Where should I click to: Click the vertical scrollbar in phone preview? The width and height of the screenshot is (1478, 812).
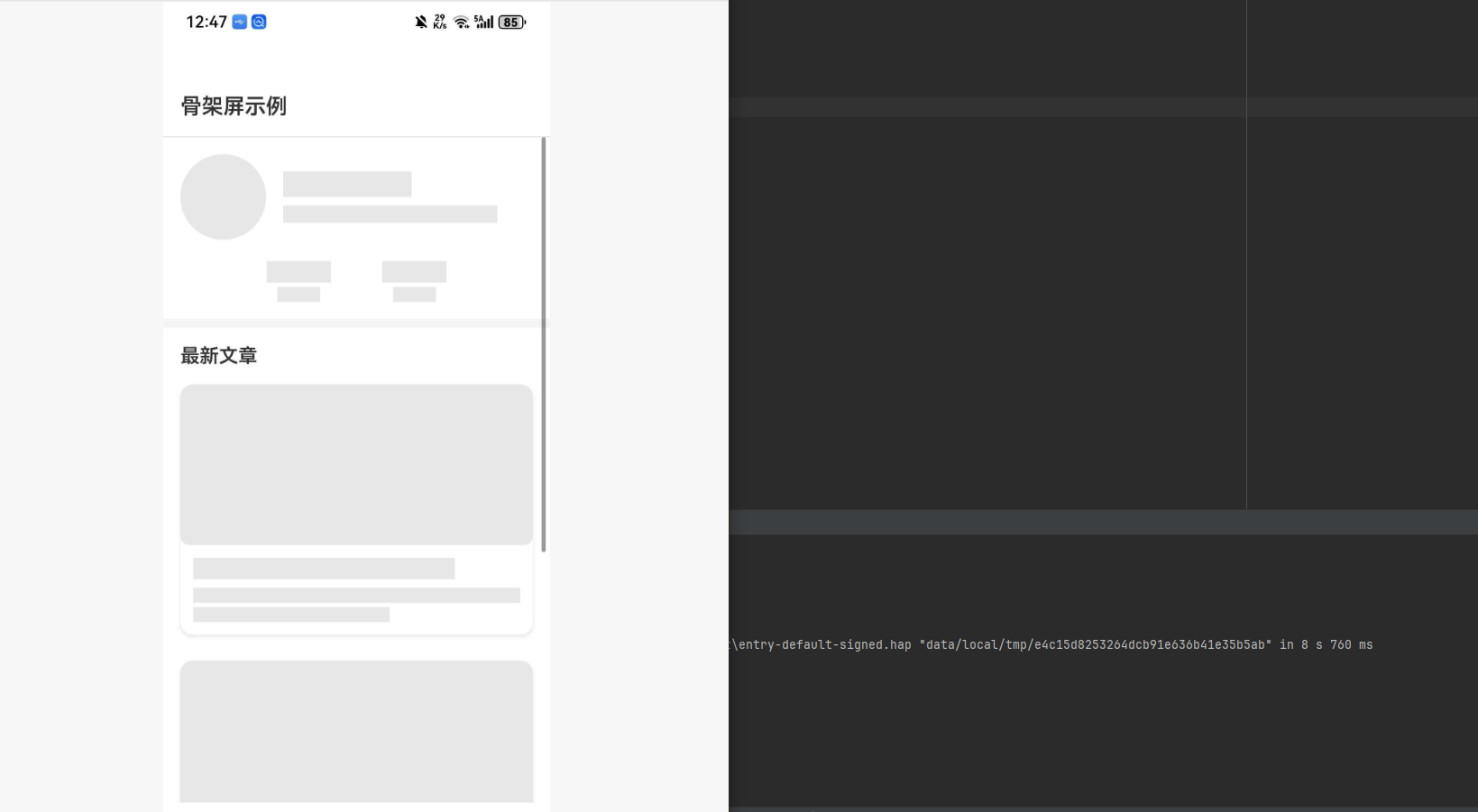tap(543, 344)
